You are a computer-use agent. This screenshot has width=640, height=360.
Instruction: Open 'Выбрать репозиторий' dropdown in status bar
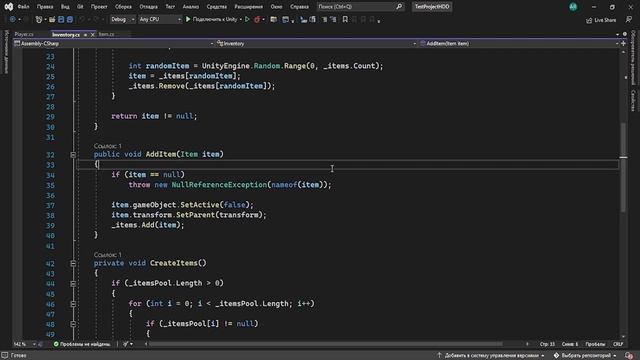point(584,356)
